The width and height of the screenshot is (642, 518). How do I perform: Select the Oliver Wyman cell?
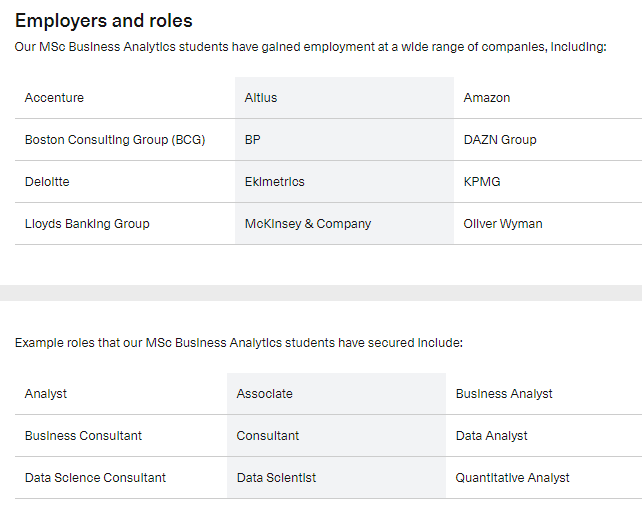click(548, 224)
